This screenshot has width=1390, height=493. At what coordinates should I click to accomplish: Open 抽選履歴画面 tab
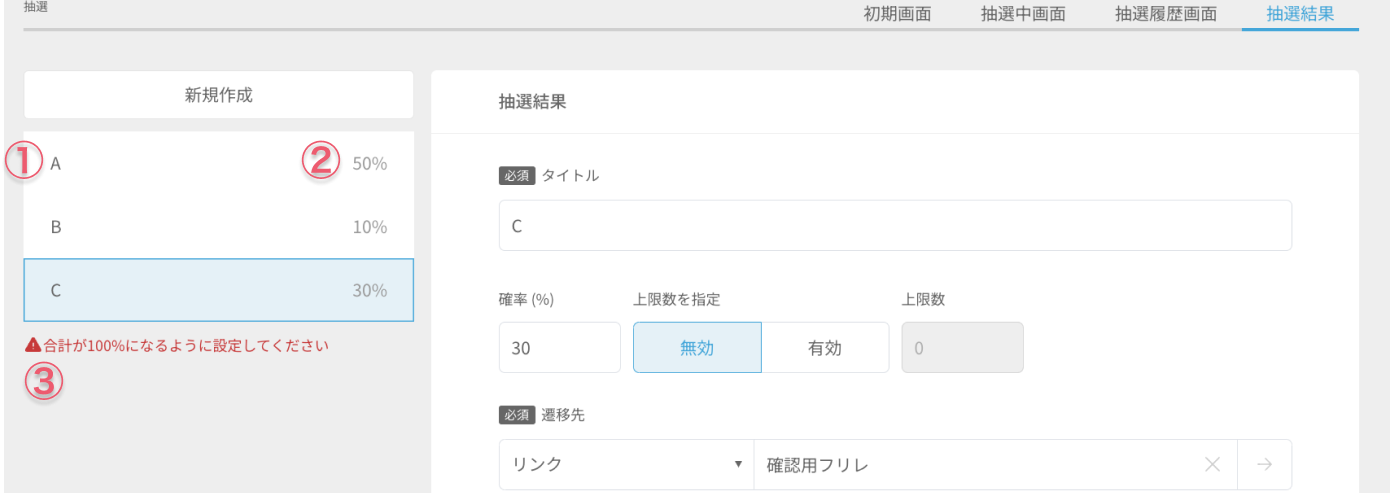pyautogui.click(x=1166, y=15)
